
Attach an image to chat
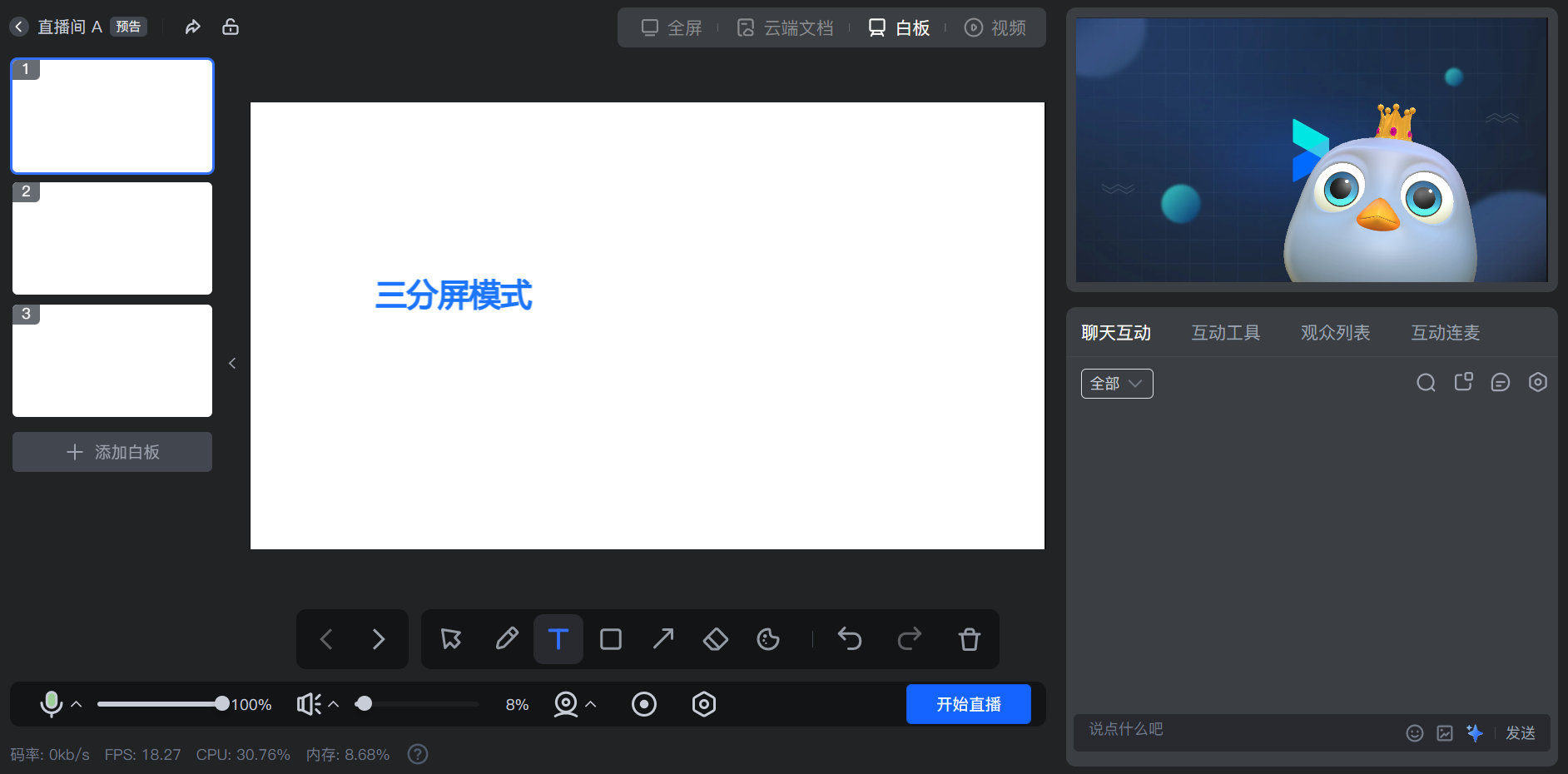1445,733
